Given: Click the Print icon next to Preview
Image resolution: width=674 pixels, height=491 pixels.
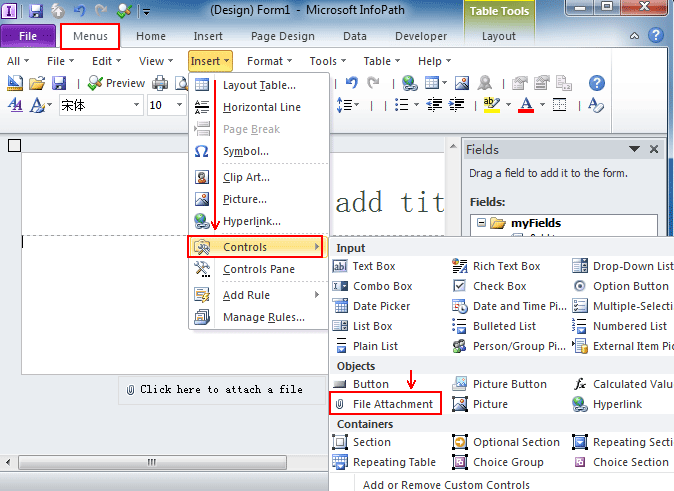Looking at the screenshot, I should [x=160, y=83].
